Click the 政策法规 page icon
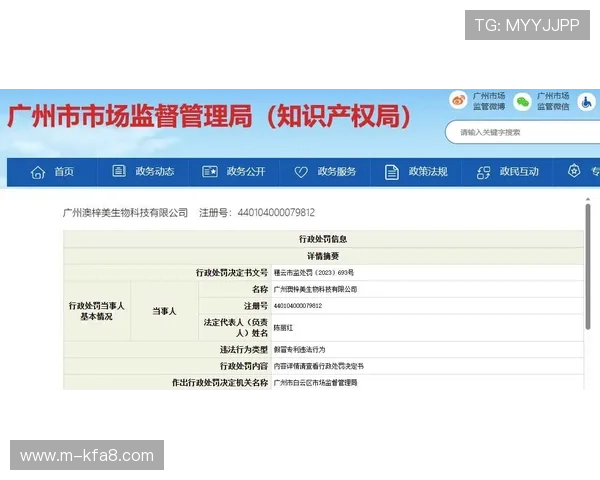 click(x=391, y=172)
